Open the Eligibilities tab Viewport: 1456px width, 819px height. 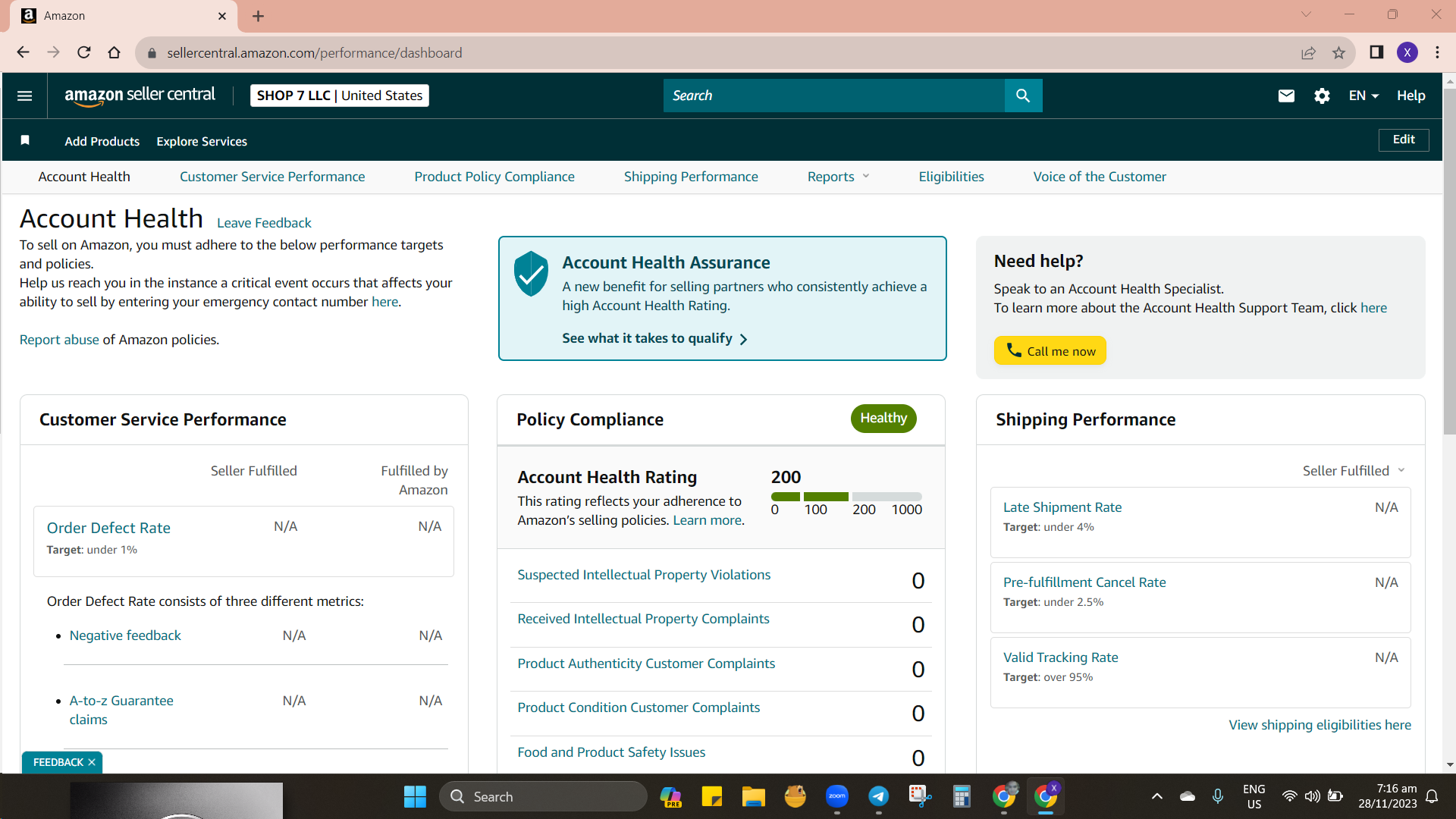[951, 177]
